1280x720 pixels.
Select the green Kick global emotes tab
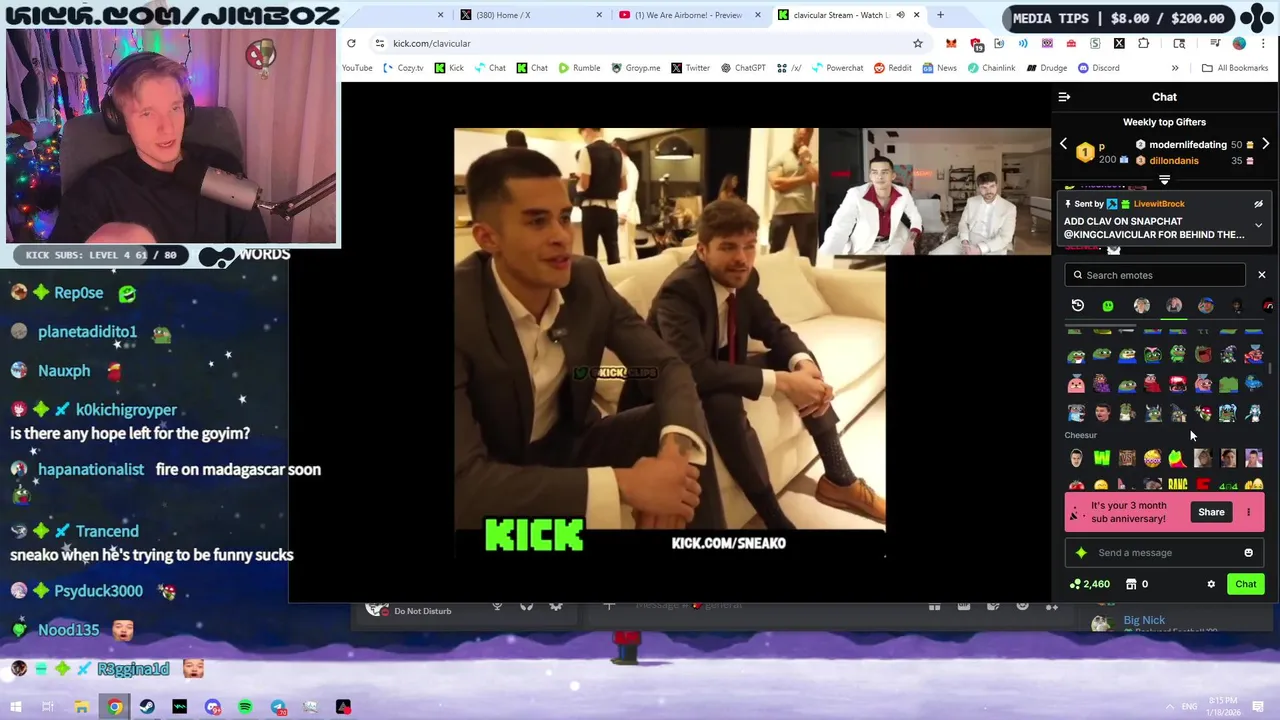(1108, 306)
